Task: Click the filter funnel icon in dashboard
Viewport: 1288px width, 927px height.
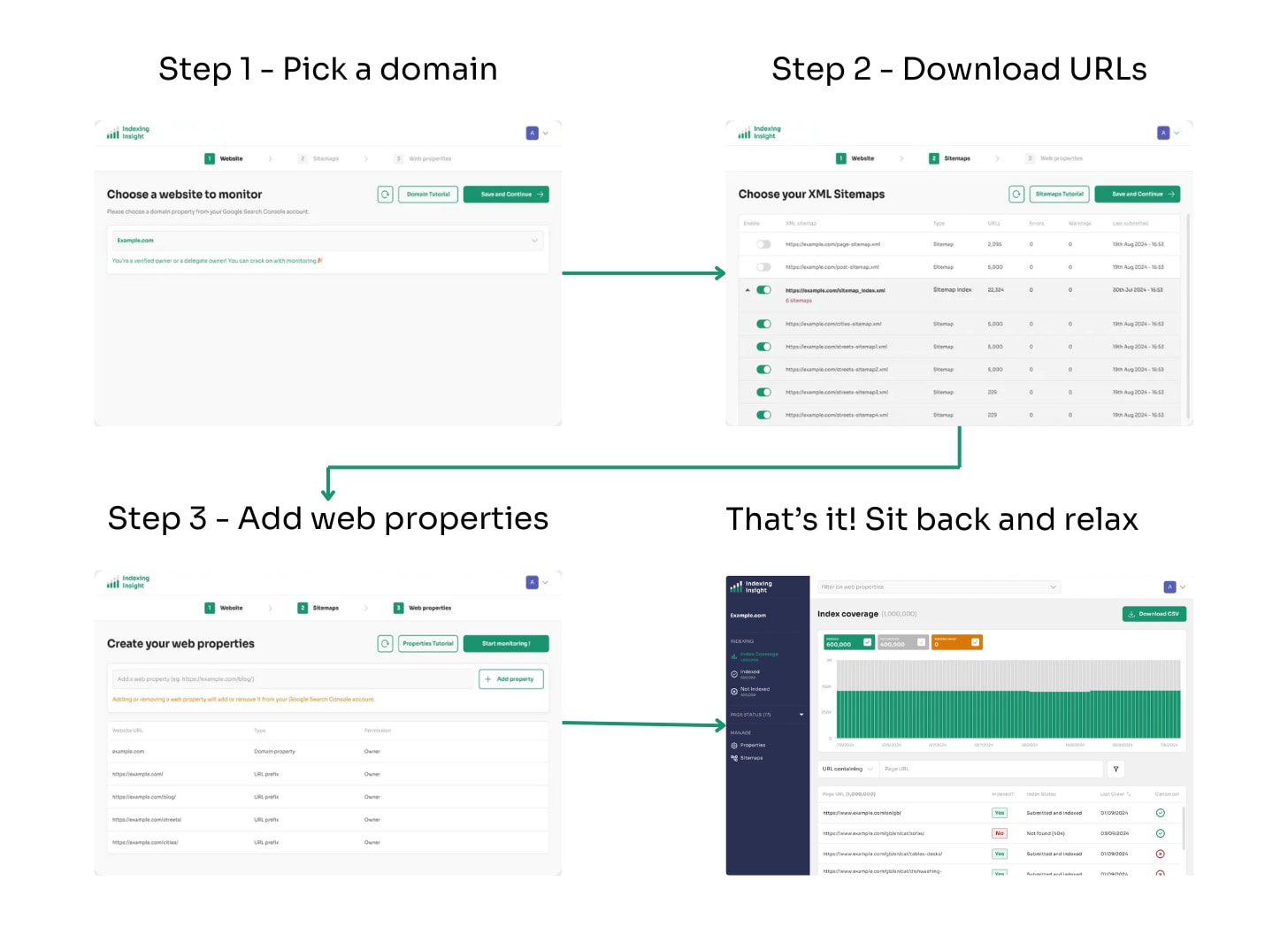Action: (x=1115, y=770)
